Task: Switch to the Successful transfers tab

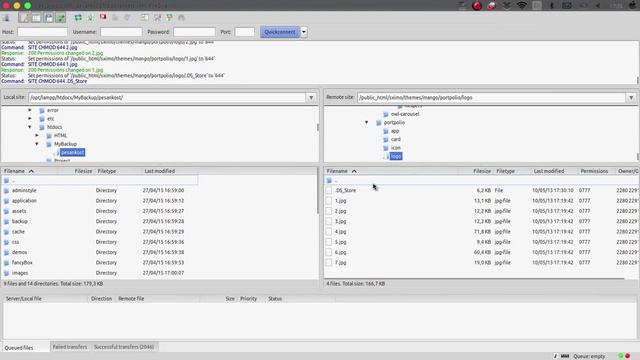Action: (124, 347)
